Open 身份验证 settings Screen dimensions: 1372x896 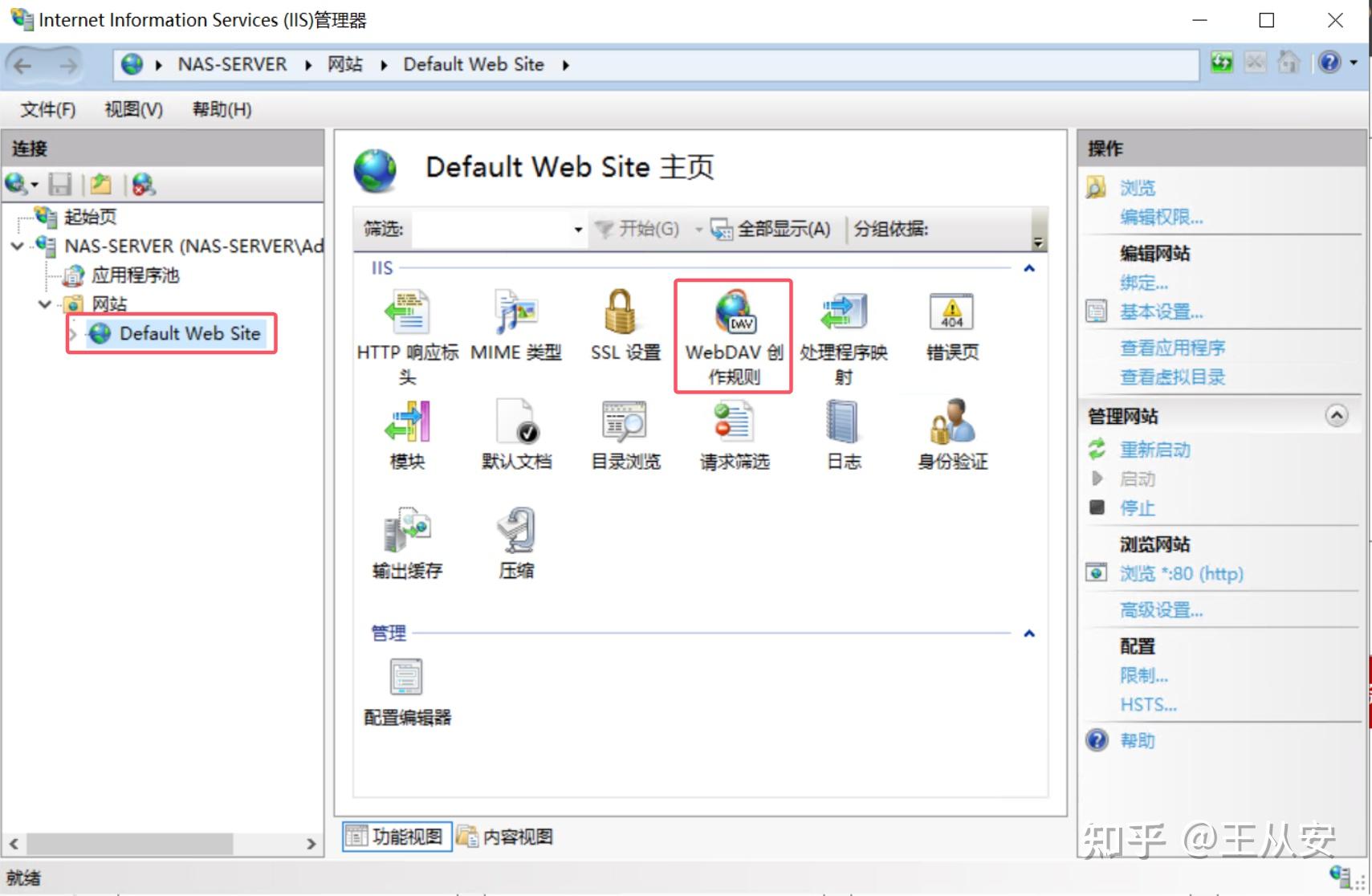(950, 434)
